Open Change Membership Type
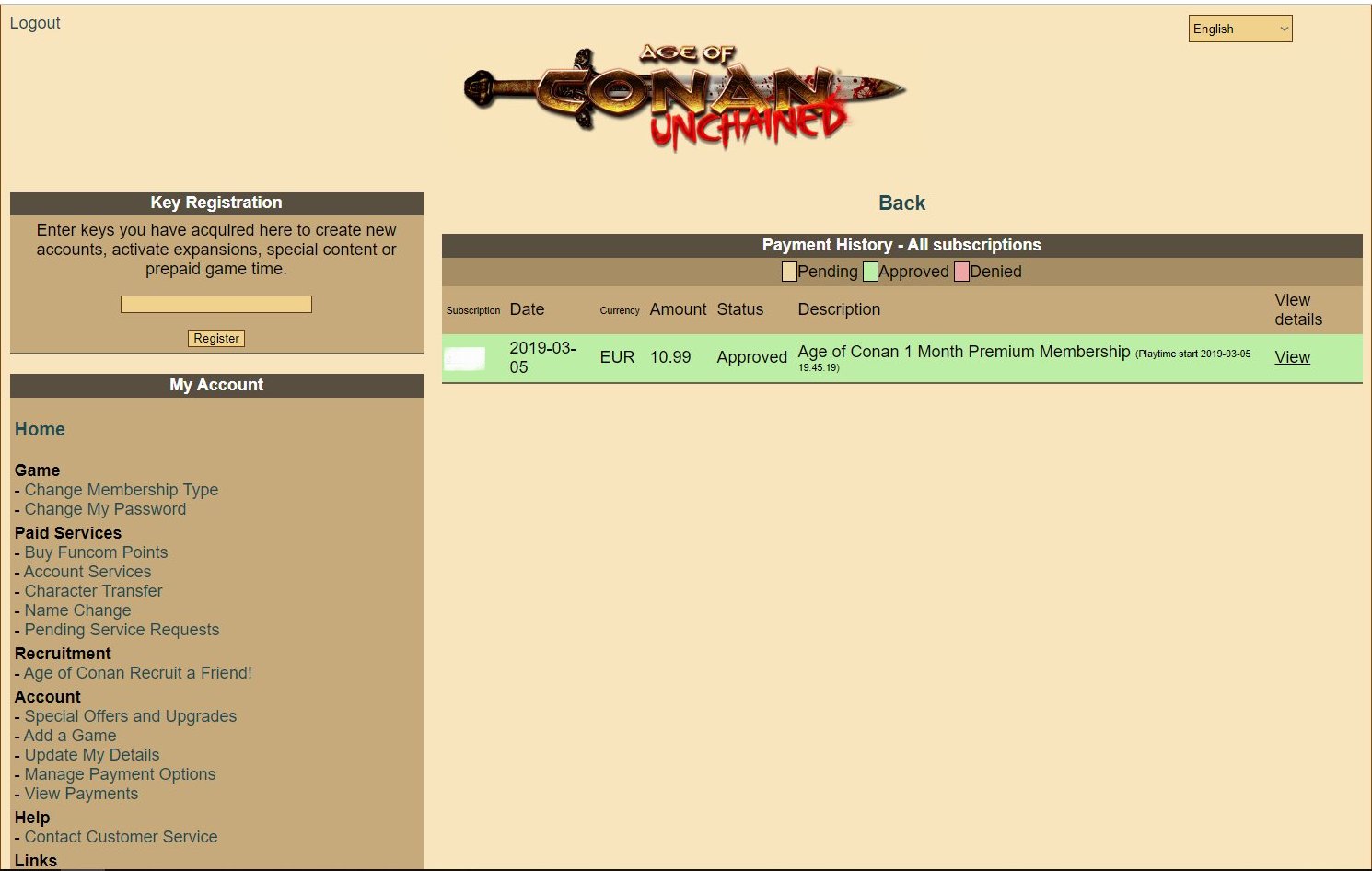1372x871 pixels. 122,490
